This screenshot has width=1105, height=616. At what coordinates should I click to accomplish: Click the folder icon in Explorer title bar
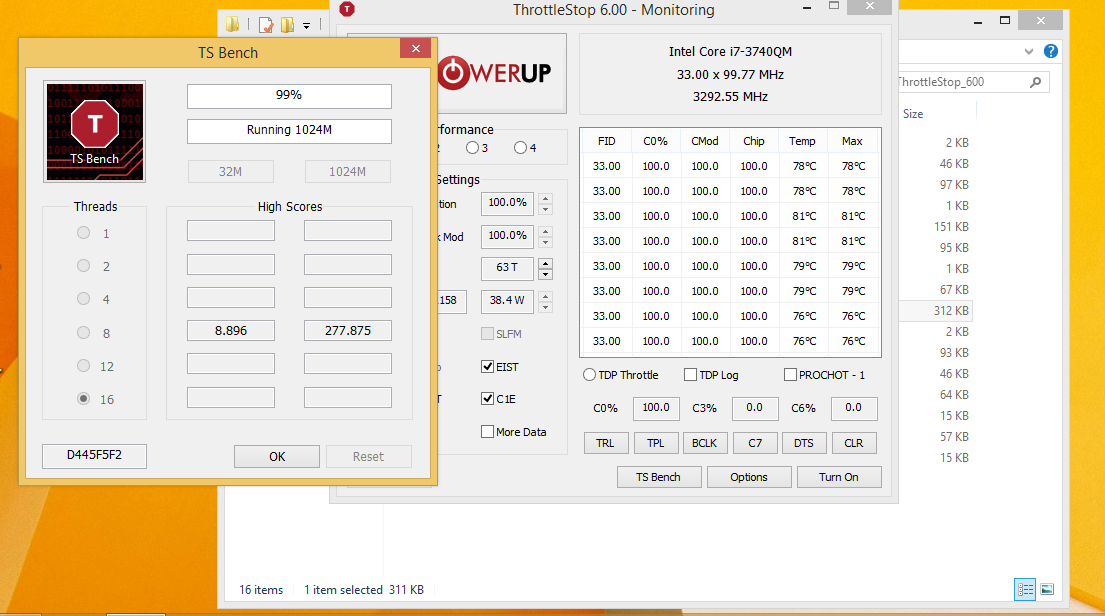click(233, 25)
